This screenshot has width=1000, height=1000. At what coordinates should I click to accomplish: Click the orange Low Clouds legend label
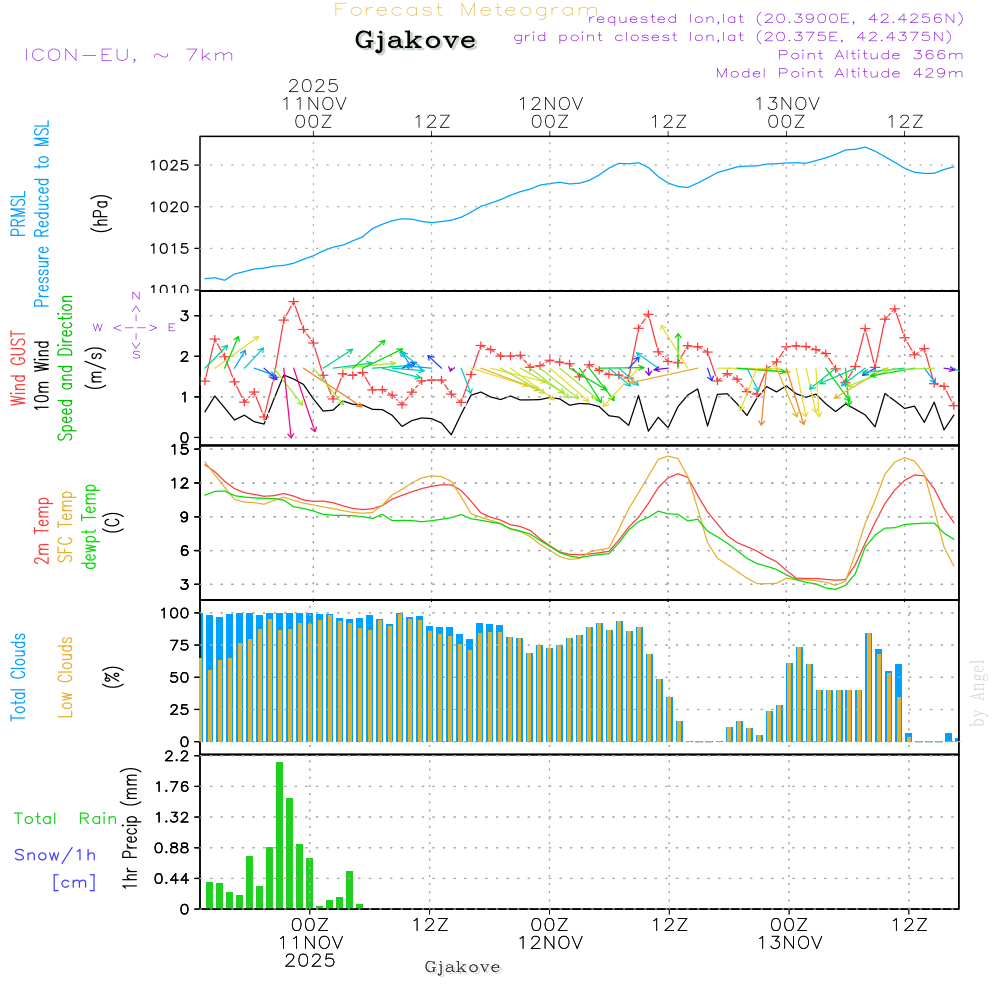coord(66,677)
